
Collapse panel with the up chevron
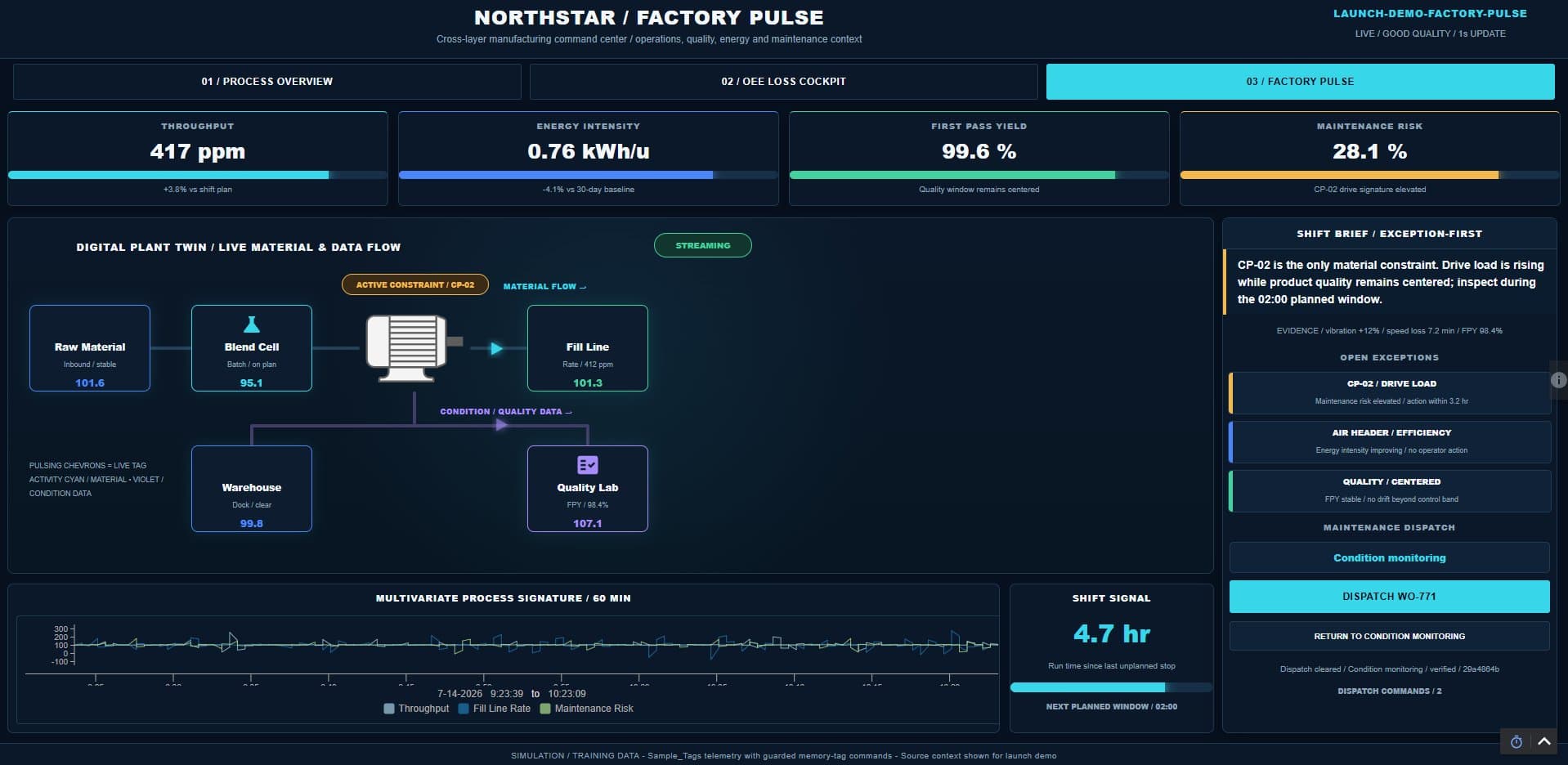point(1544,741)
